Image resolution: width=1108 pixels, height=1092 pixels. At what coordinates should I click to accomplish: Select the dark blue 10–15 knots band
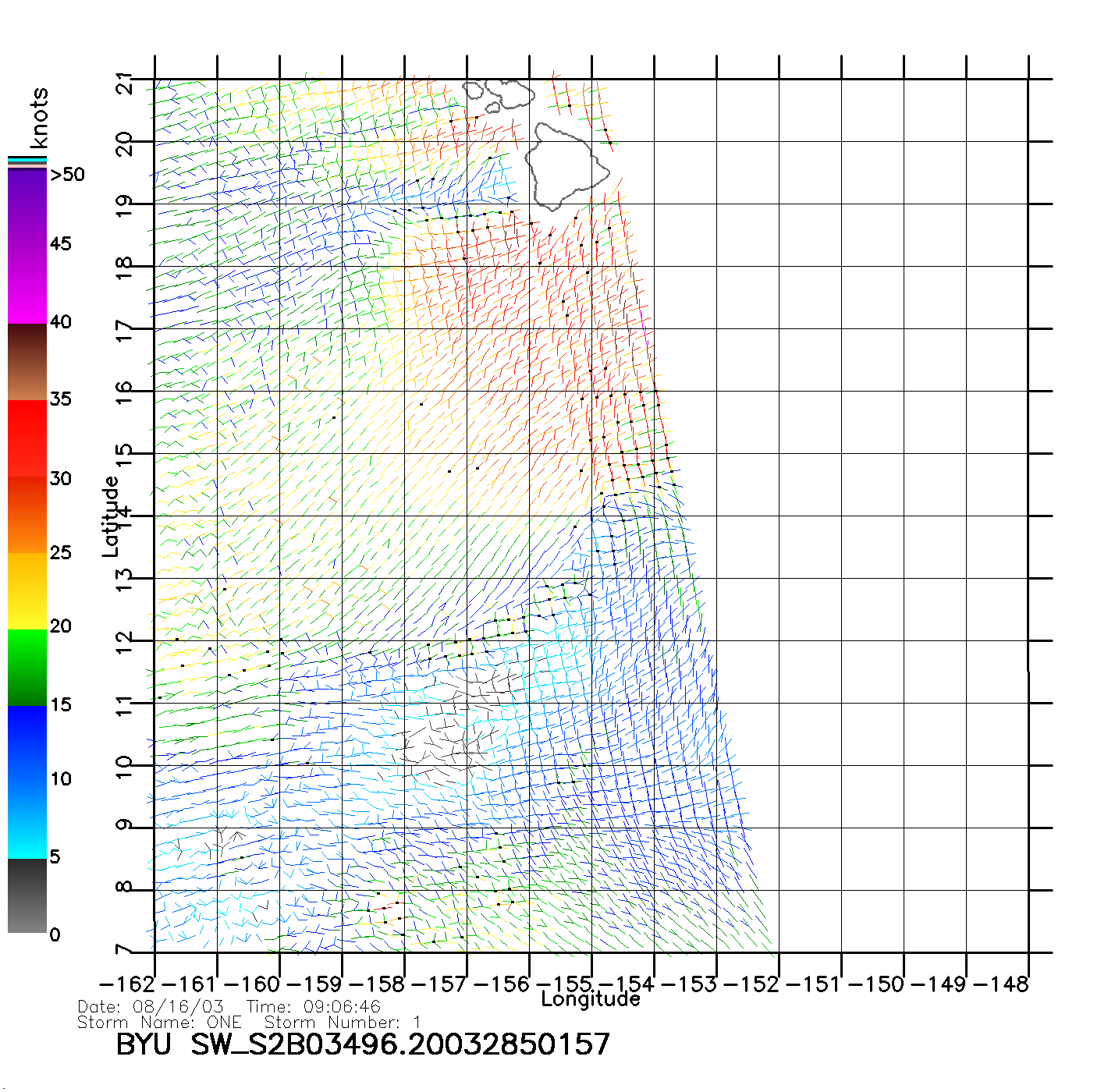click(x=27, y=743)
